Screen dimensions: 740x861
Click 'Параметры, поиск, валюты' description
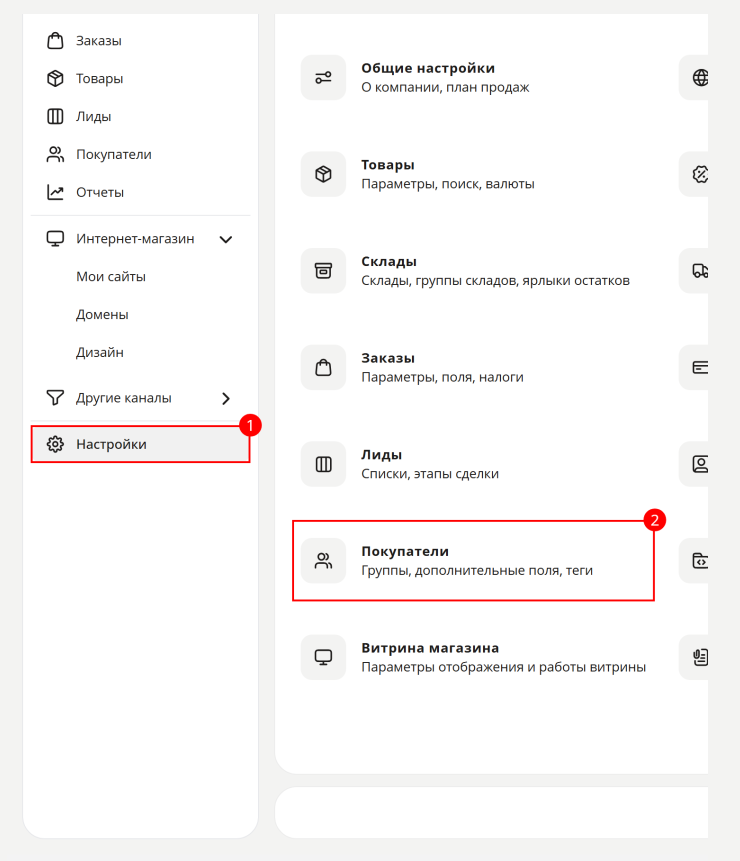[x=447, y=184]
